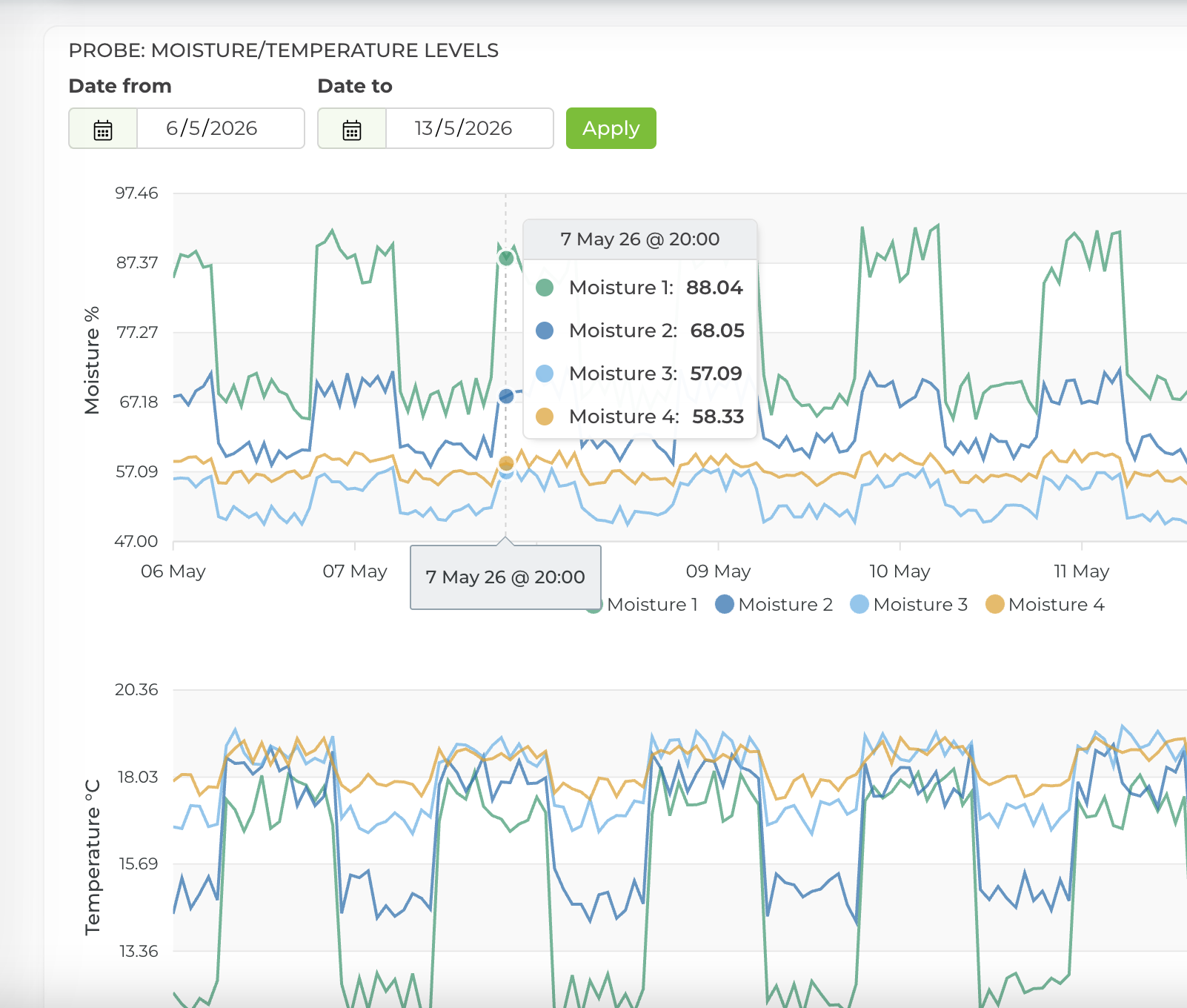Select the highlighted dark blue Moisture 2 data point
The height and width of the screenshot is (1008, 1187).
pos(506,397)
